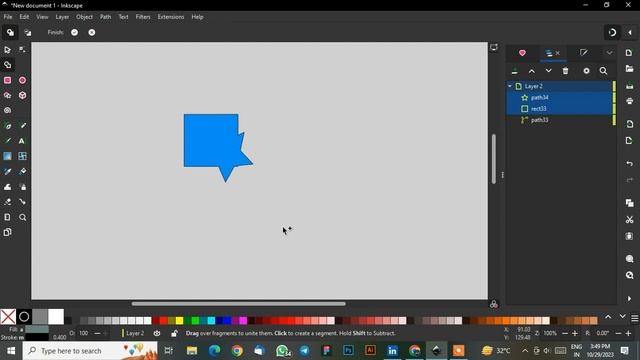Cut selection with scissors icon
Screen dimensions: 640x360
(x=629, y=220)
